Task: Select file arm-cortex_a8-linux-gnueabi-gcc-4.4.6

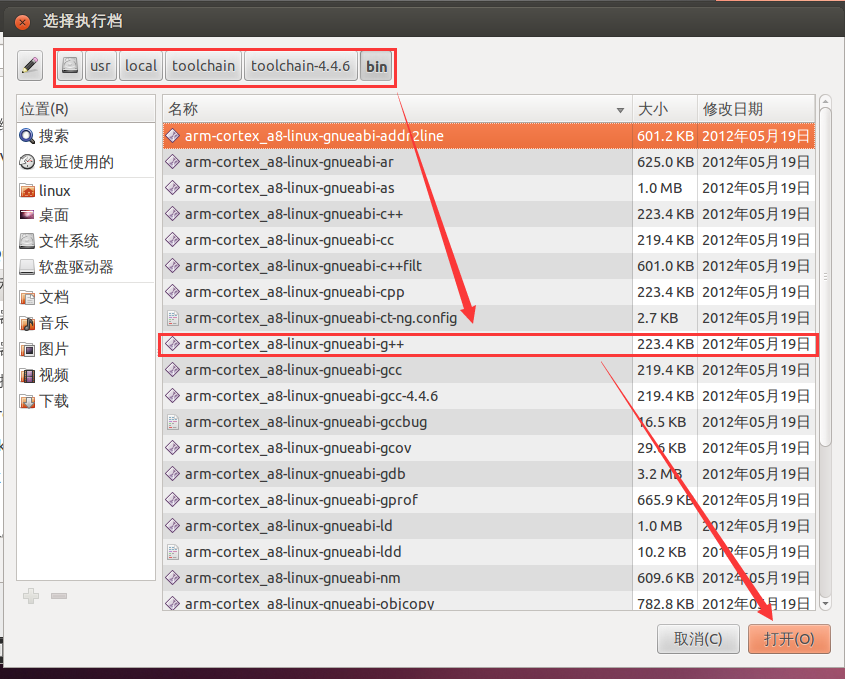Action: [x=489, y=396]
